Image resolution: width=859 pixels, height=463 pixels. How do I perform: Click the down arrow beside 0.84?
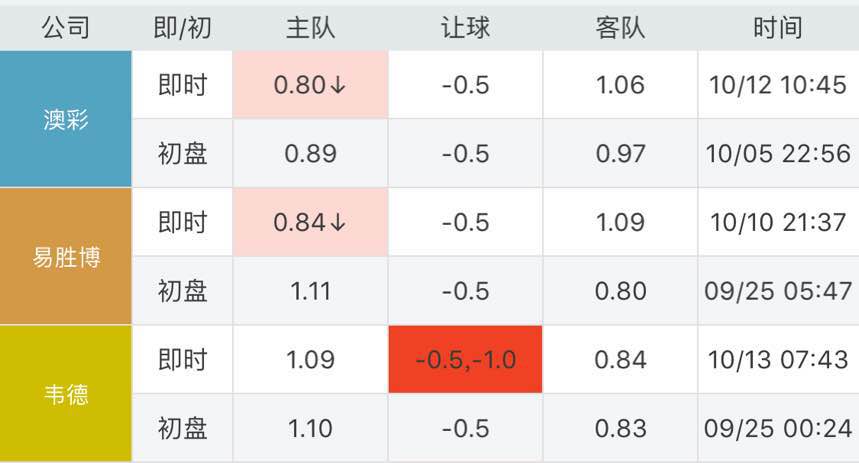(338, 222)
